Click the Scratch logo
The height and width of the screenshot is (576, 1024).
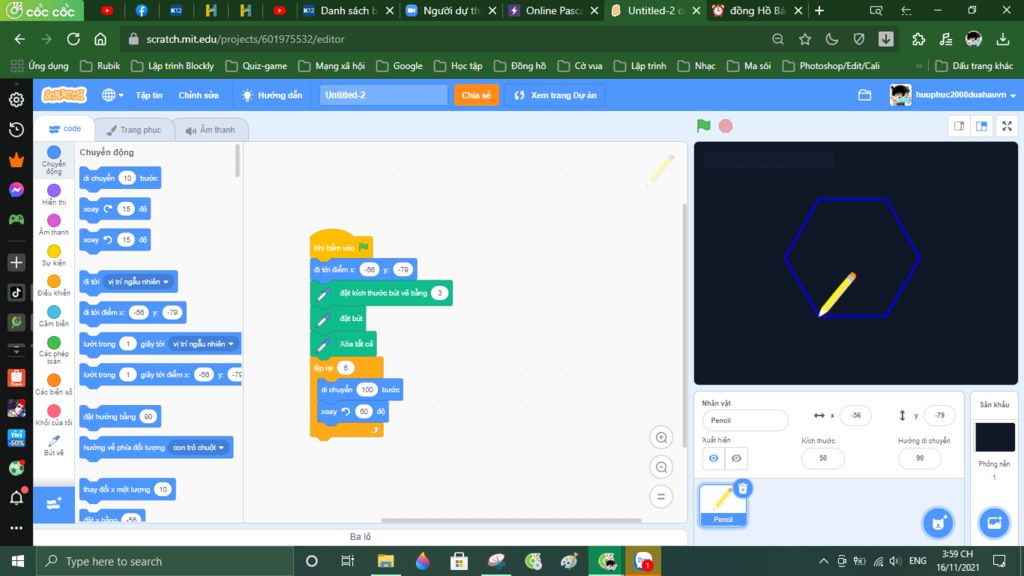(x=63, y=95)
